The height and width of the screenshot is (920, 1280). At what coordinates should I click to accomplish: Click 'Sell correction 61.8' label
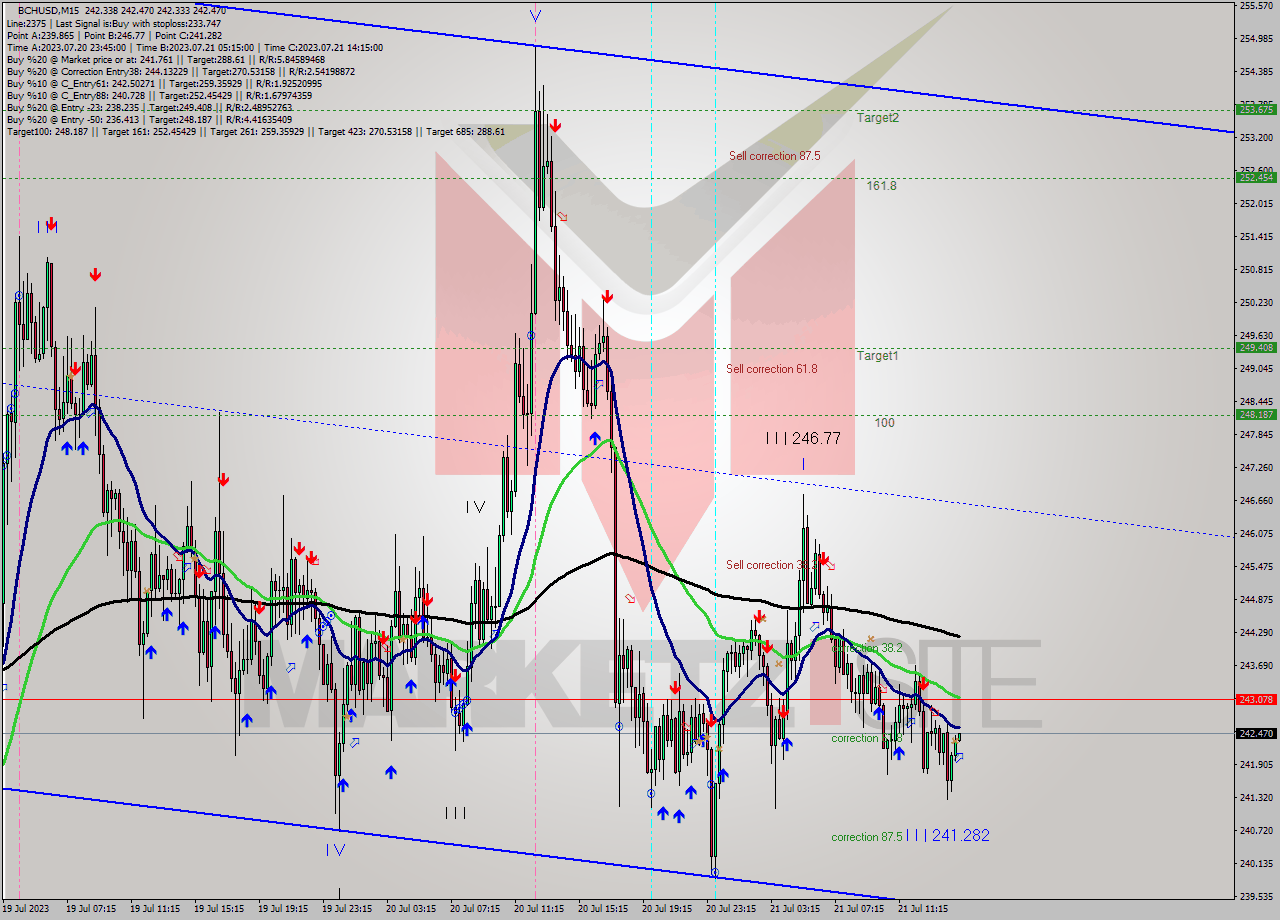click(x=772, y=369)
